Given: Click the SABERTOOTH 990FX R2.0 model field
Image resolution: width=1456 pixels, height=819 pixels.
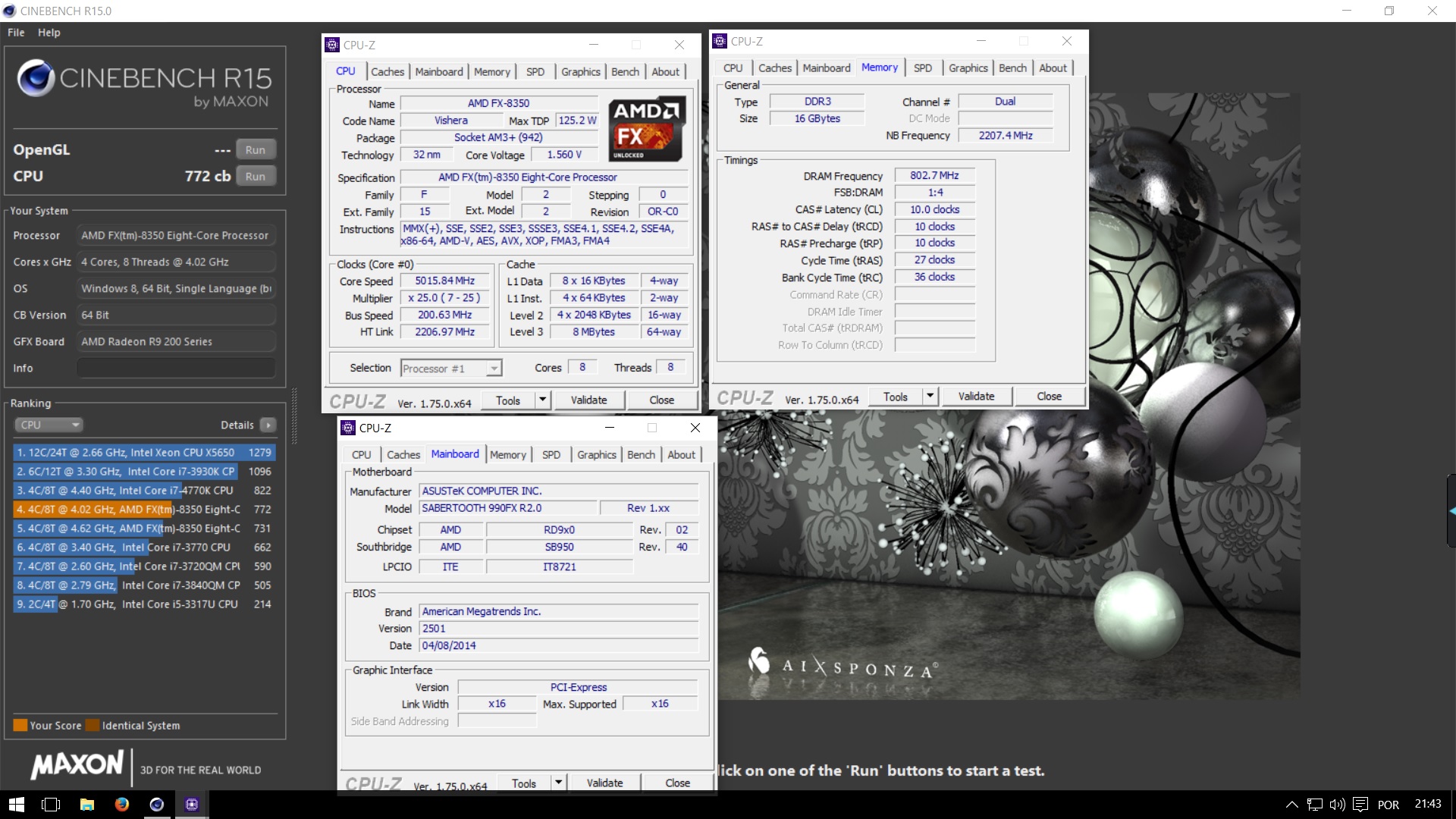Looking at the screenshot, I should [x=507, y=508].
